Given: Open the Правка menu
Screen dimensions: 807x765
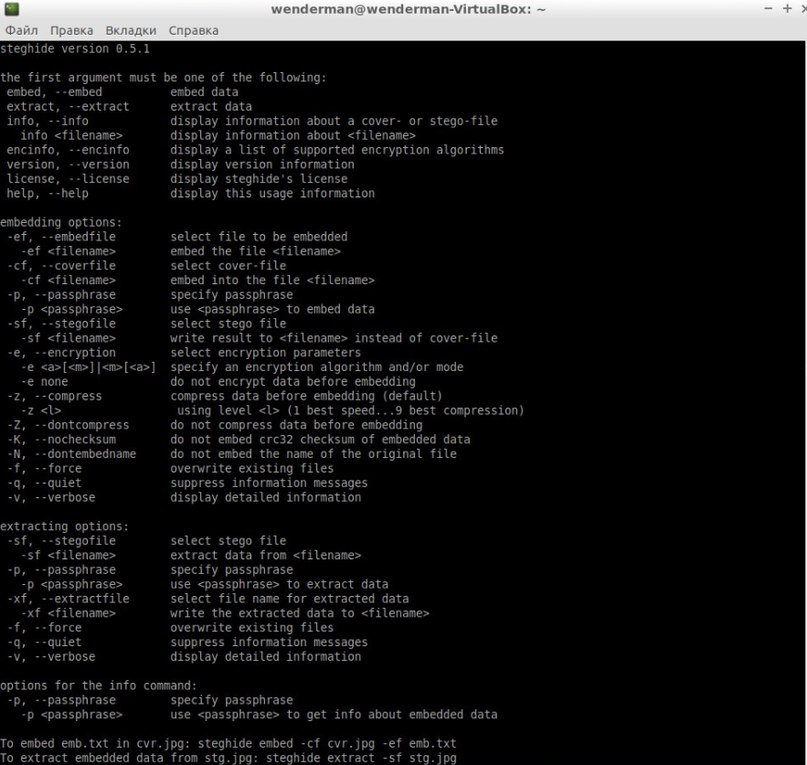Looking at the screenshot, I should pos(71,31).
